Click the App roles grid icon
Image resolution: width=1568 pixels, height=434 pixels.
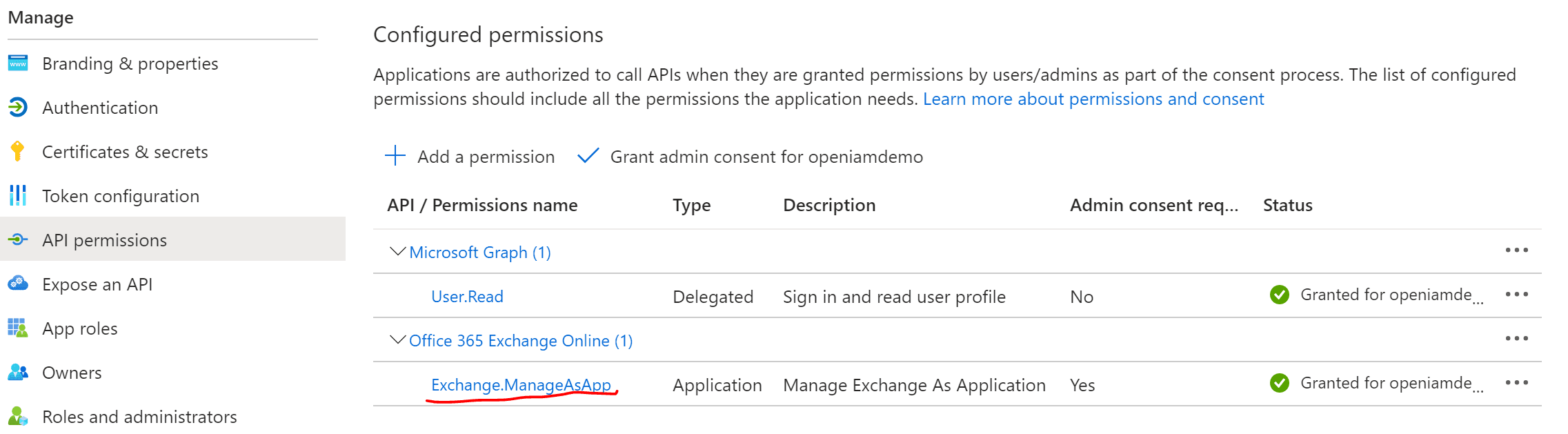tap(18, 328)
